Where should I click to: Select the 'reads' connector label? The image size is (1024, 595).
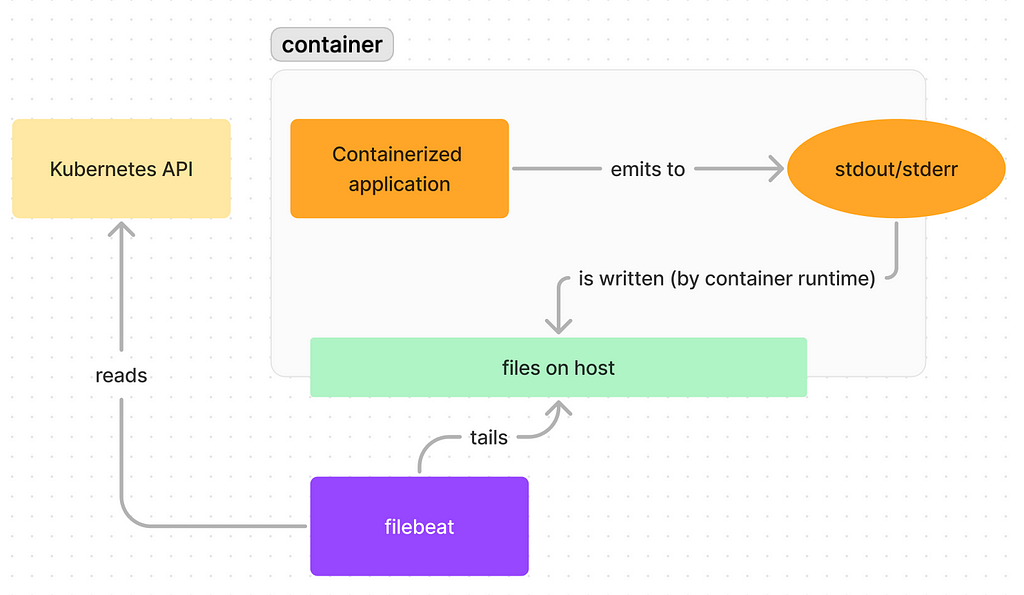121,376
